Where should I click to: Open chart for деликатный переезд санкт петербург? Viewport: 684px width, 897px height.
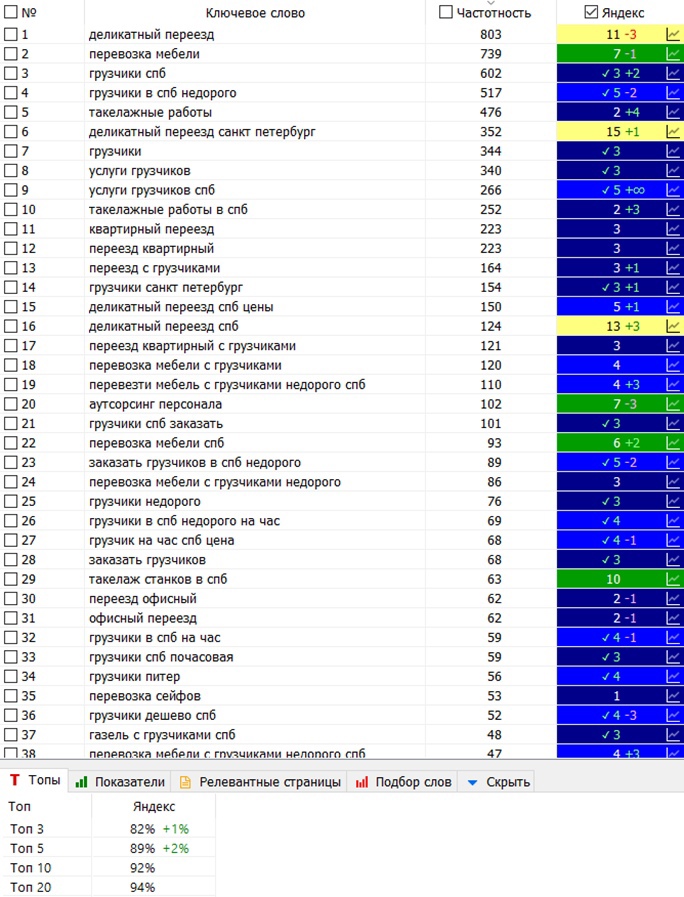pos(673,132)
